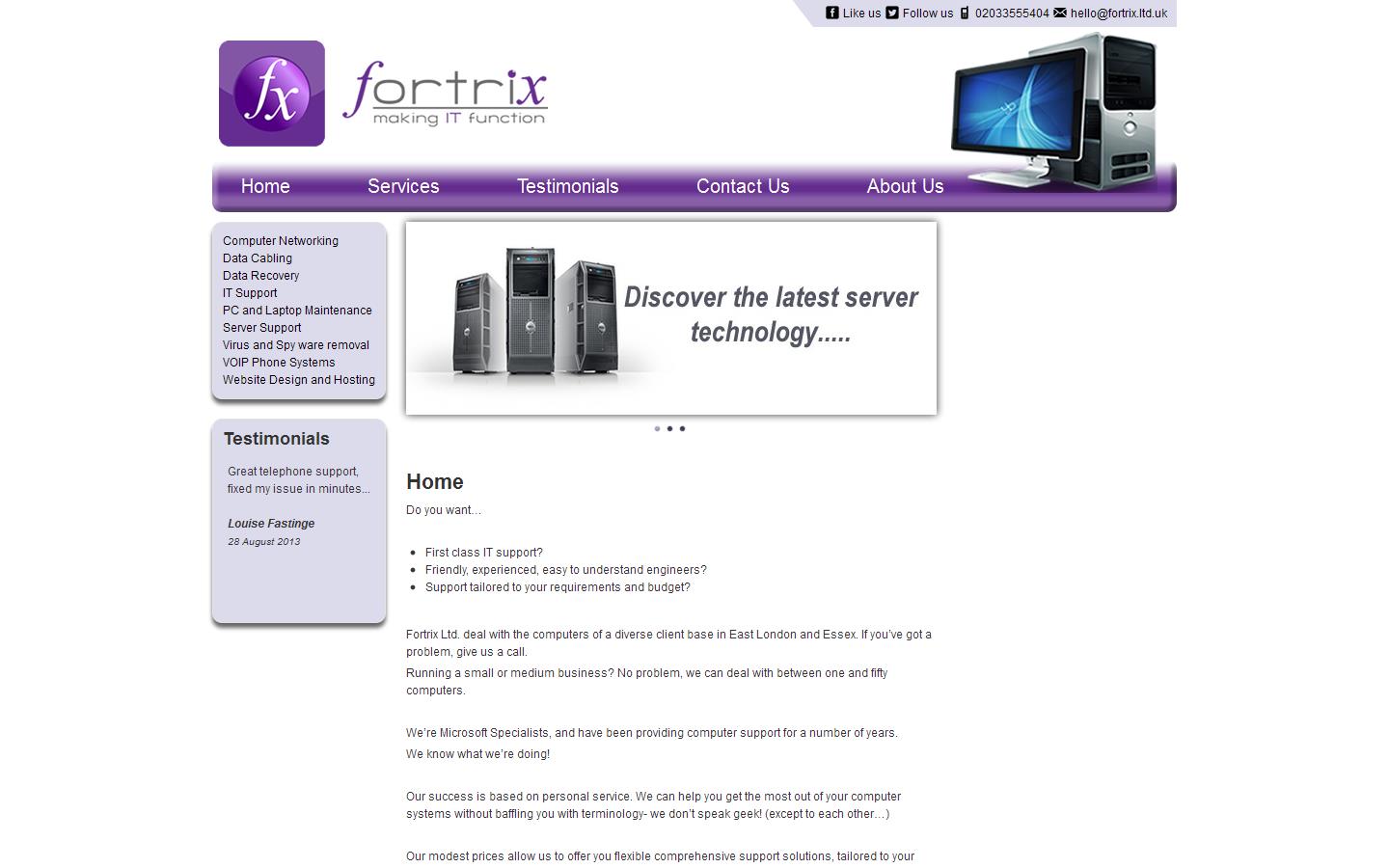Click Website Design and Hosting
The height and width of the screenshot is (868, 1389).
(299, 379)
